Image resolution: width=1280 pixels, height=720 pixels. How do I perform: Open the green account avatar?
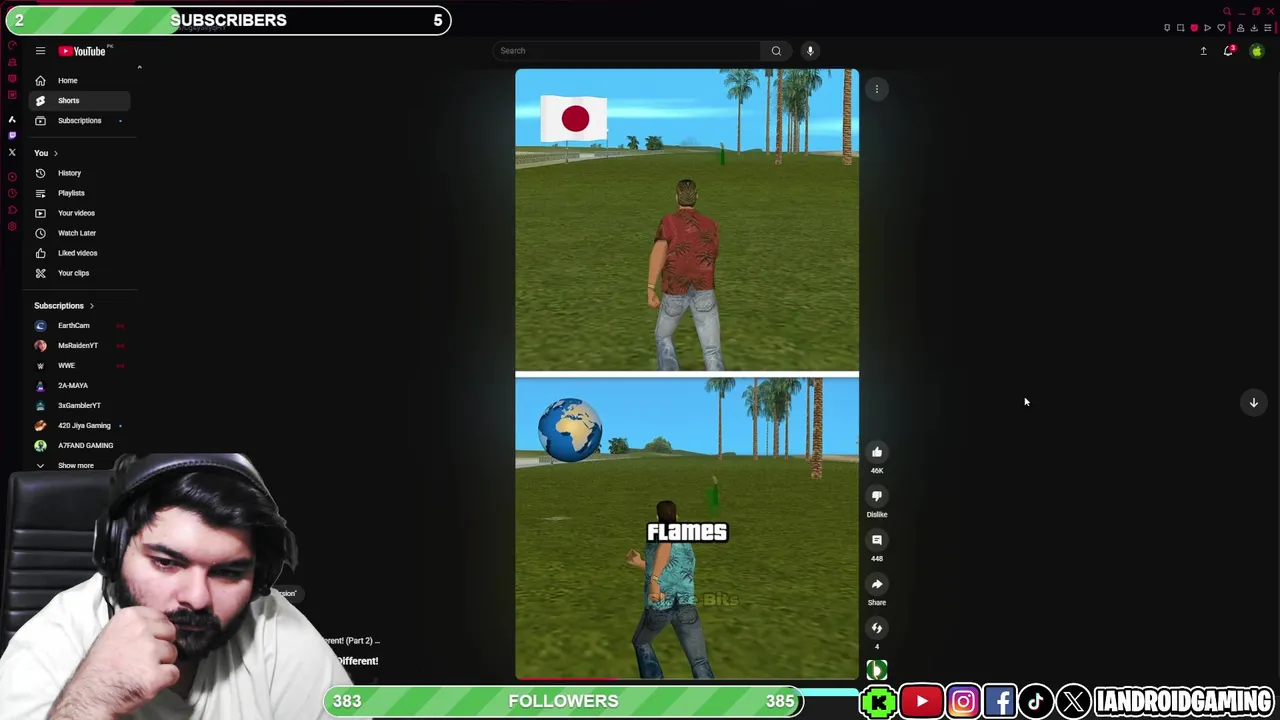(x=1257, y=51)
